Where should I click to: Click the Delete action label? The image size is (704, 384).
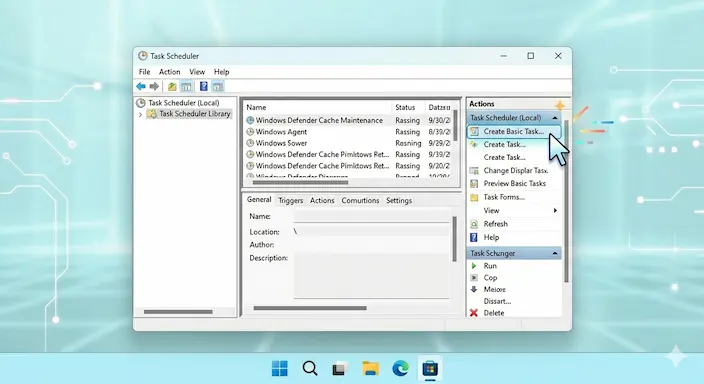point(494,313)
